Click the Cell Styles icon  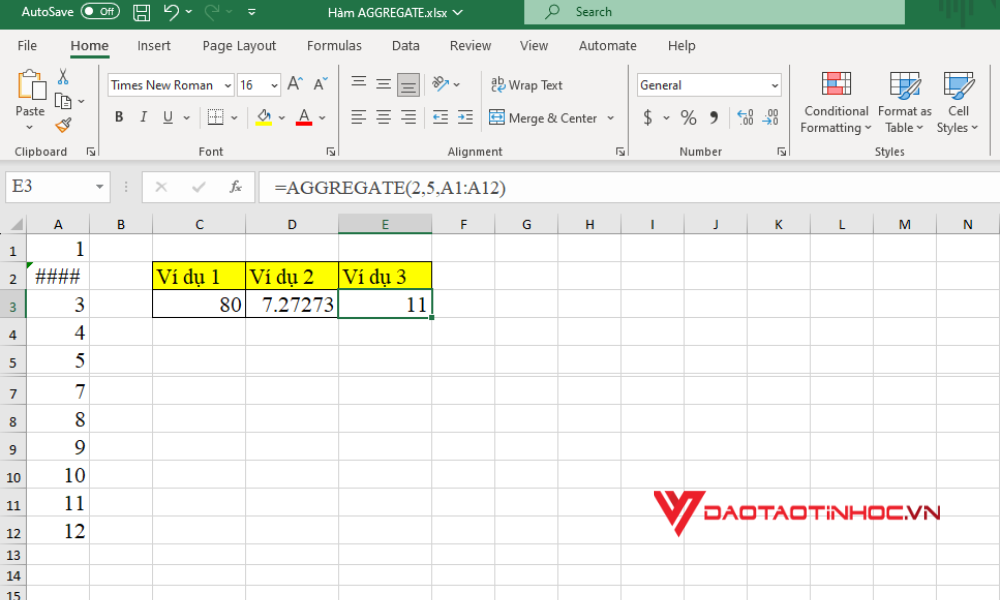point(957,100)
